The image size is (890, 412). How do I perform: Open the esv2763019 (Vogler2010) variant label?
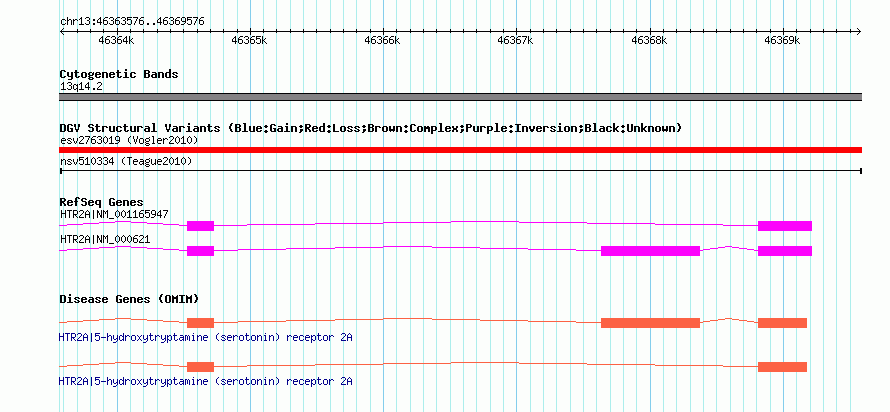(129, 140)
